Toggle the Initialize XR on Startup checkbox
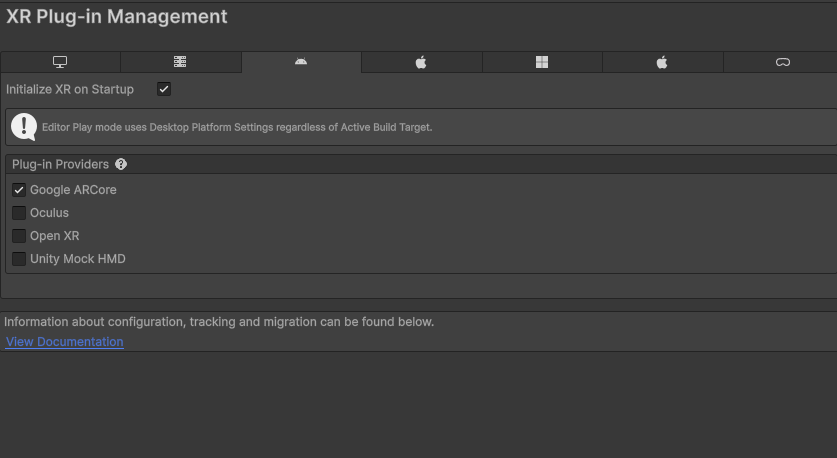This screenshot has width=837, height=458. click(164, 89)
